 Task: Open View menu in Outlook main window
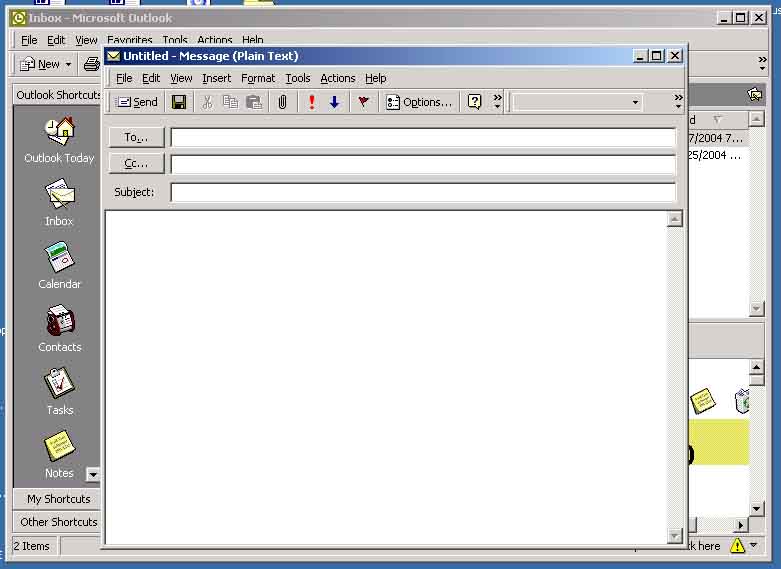click(x=86, y=40)
